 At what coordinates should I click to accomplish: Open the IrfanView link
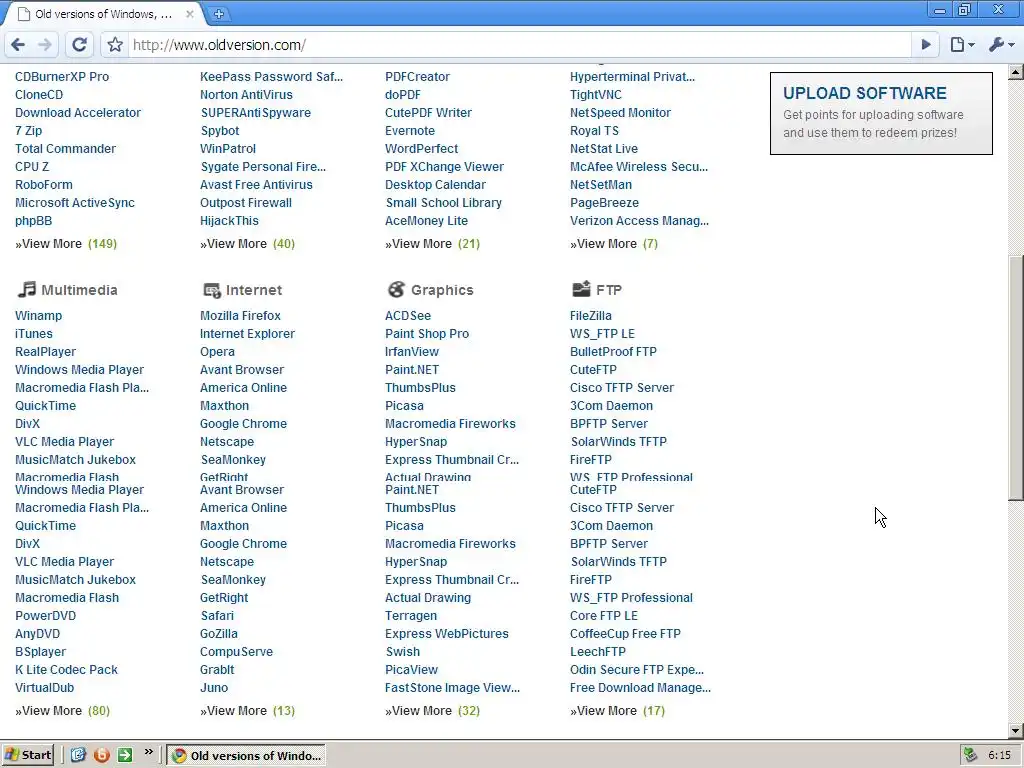411,351
